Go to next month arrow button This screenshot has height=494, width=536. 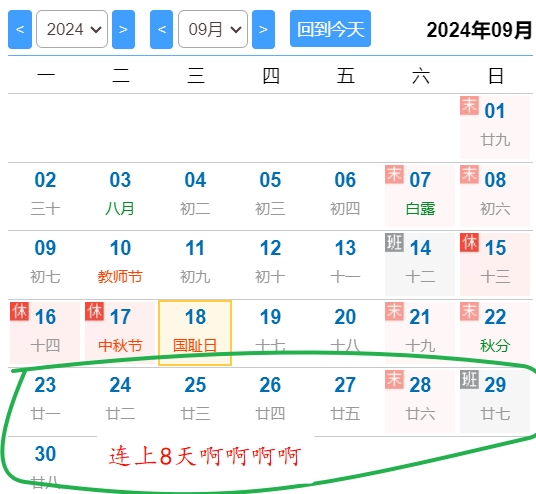pyautogui.click(x=263, y=29)
